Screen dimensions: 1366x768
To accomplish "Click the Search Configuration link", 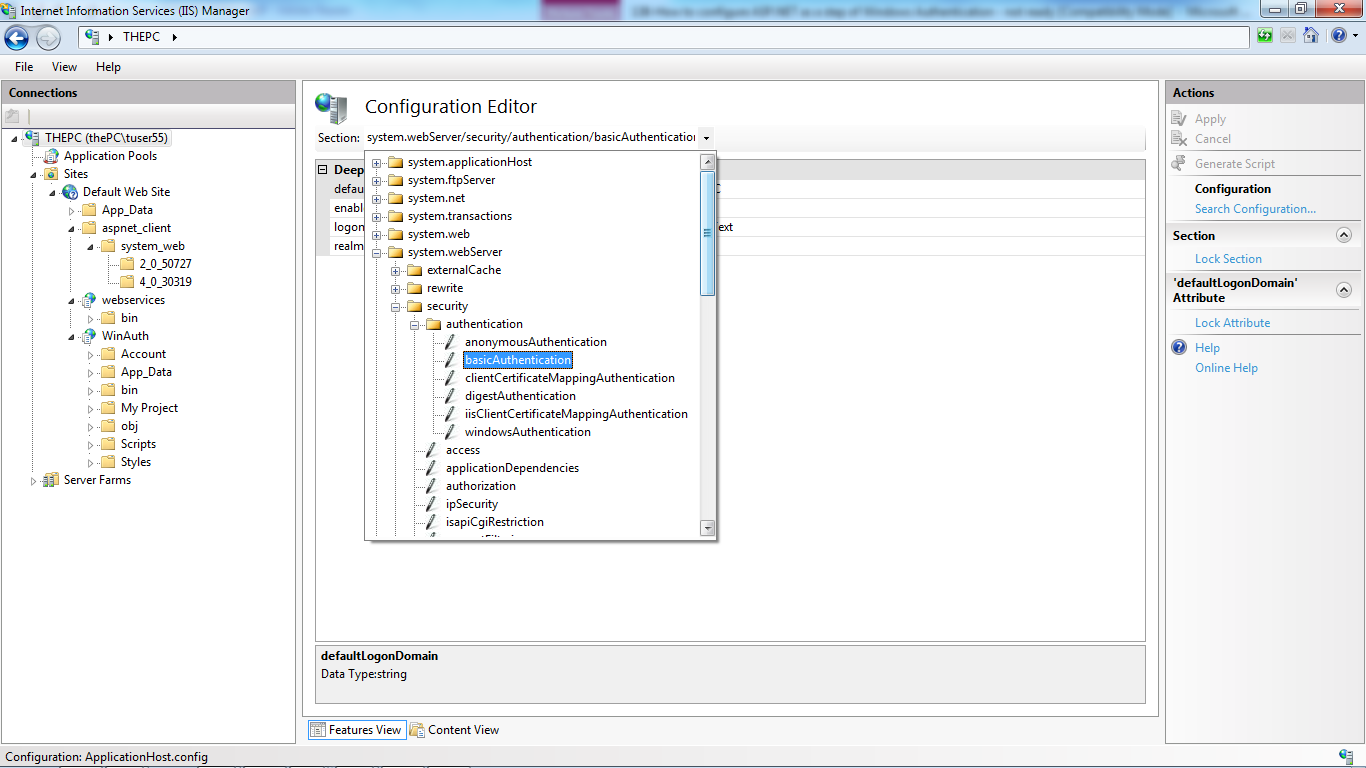I will click(x=1255, y=209).
